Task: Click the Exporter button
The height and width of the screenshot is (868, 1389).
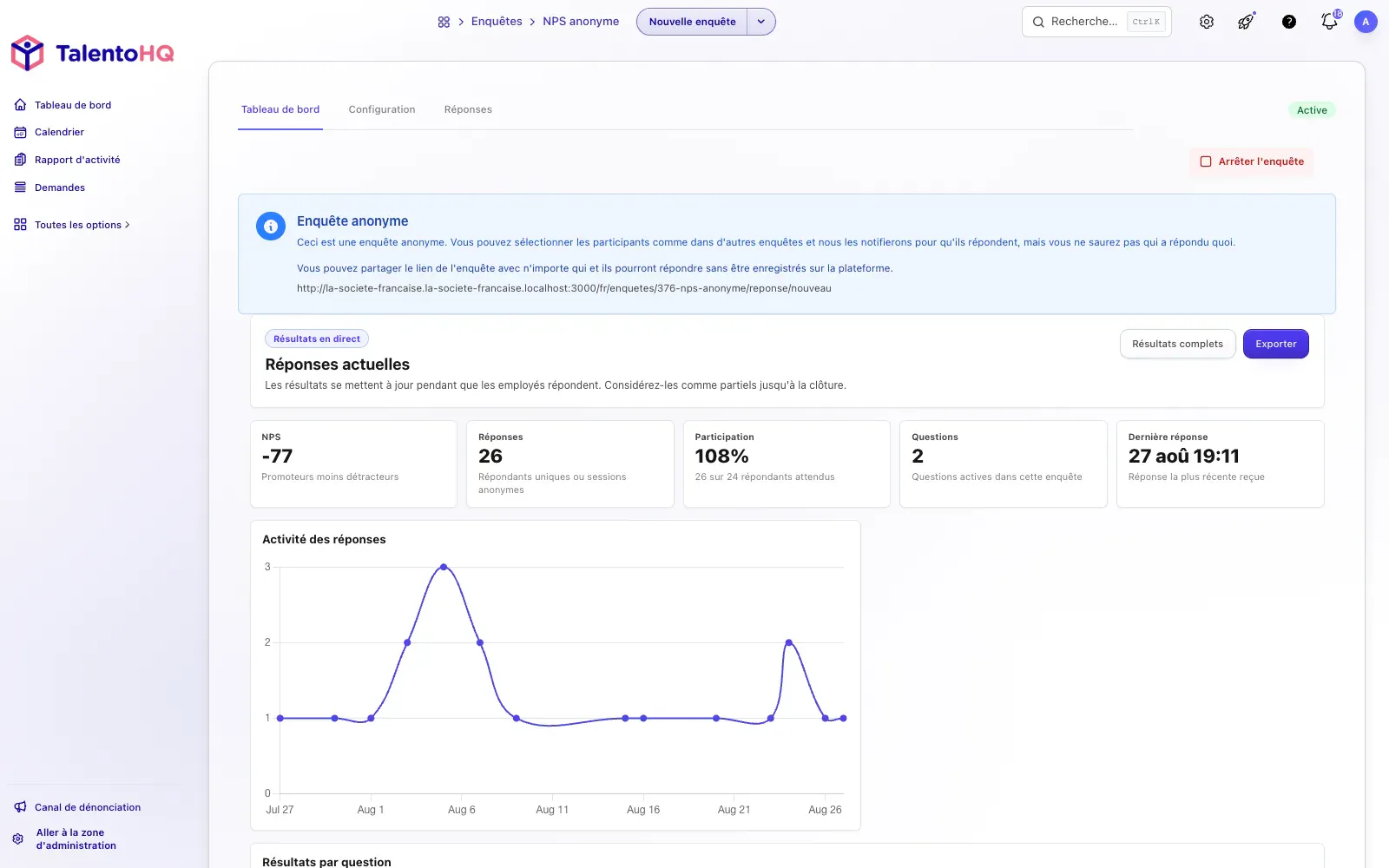Action: (1276, 344)
